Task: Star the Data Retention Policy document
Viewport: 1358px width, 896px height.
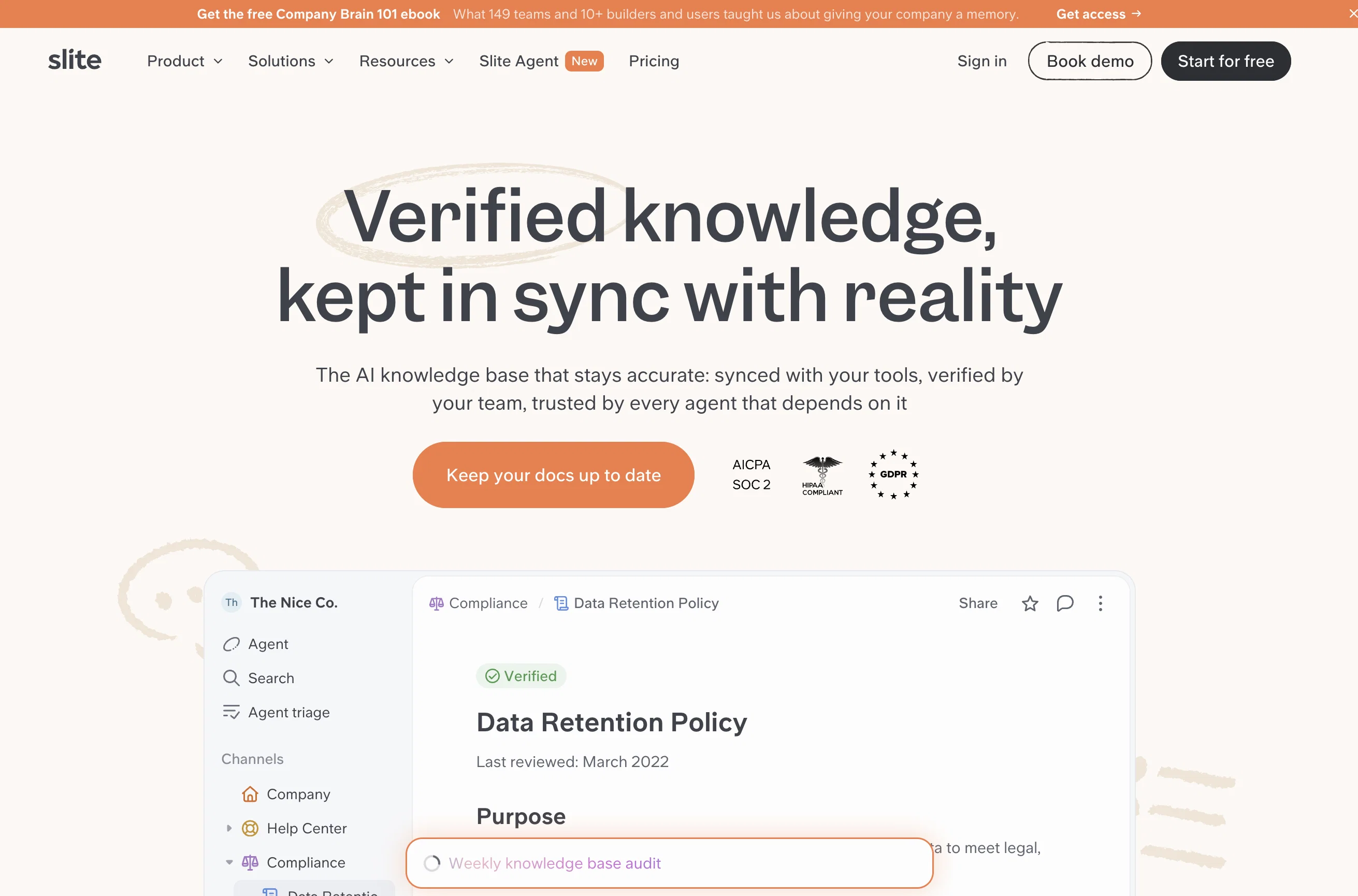Action: click(1030, 603)
